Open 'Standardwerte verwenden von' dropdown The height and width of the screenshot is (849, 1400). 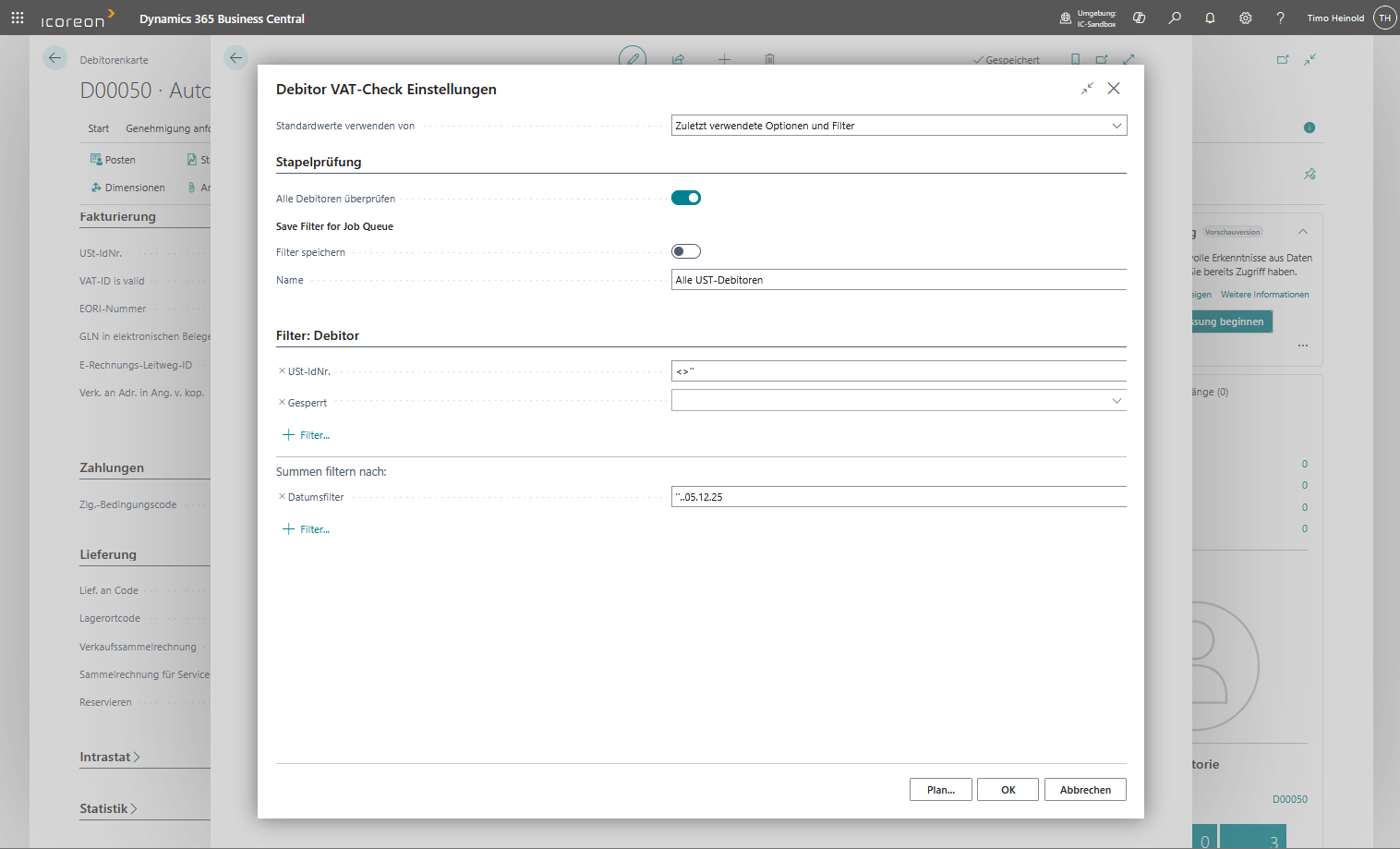[x=898, y=126]
